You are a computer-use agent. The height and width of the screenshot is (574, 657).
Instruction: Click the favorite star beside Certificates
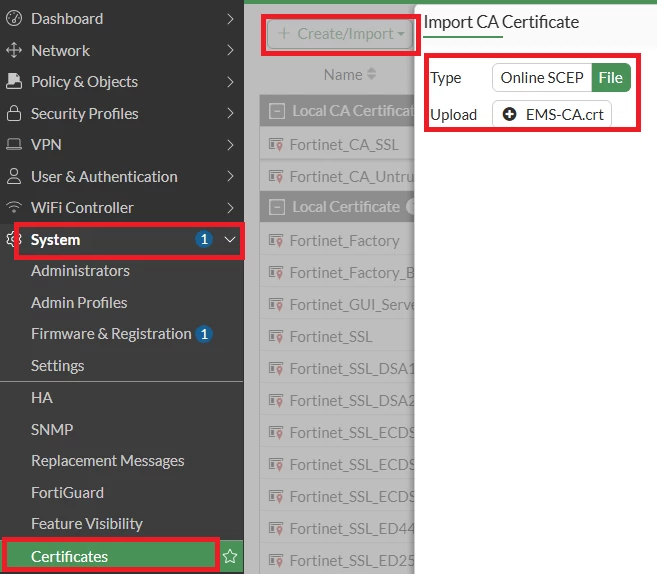click(230, 556)
